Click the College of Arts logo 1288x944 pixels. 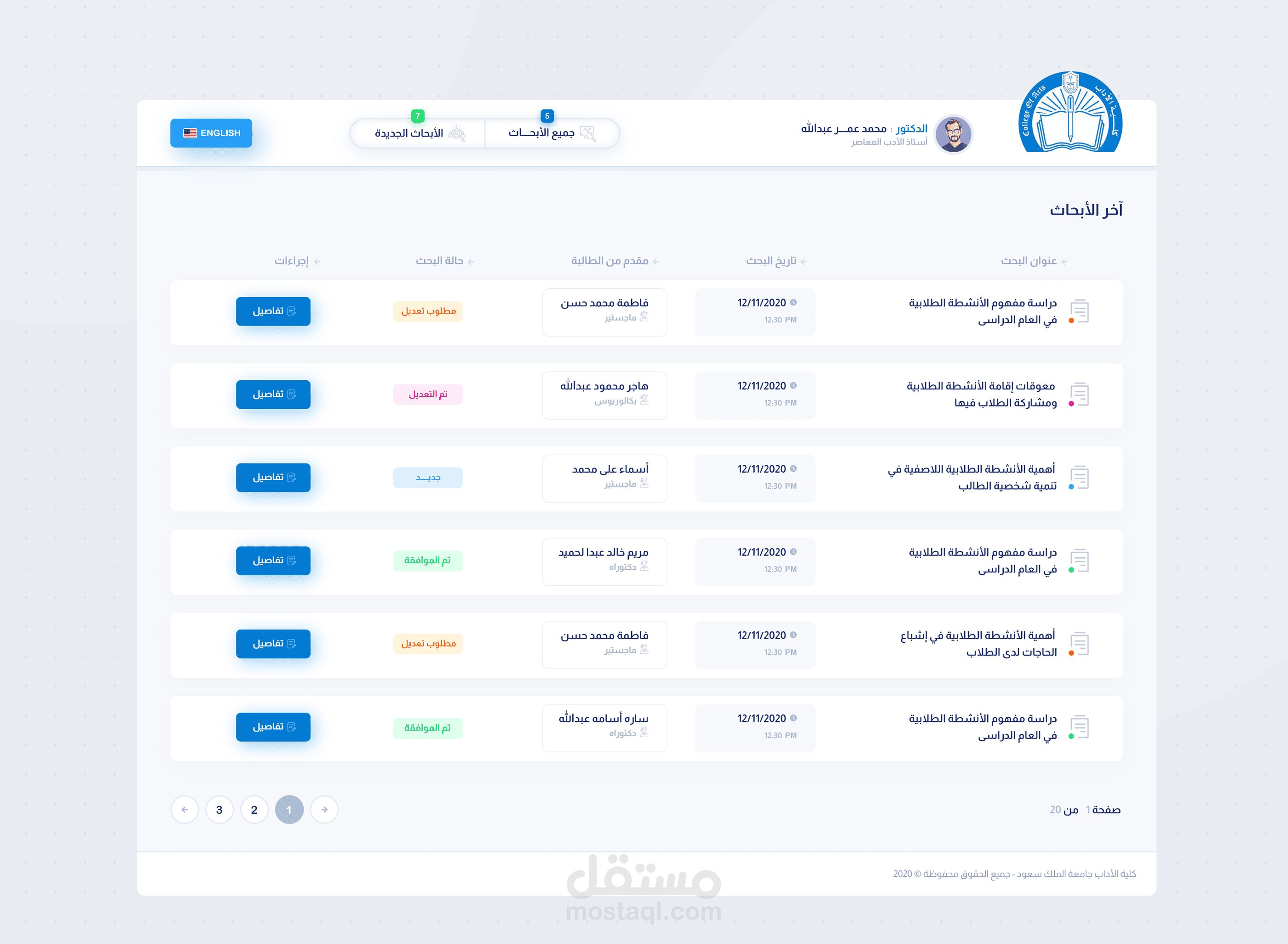[x=1070, y=113]
